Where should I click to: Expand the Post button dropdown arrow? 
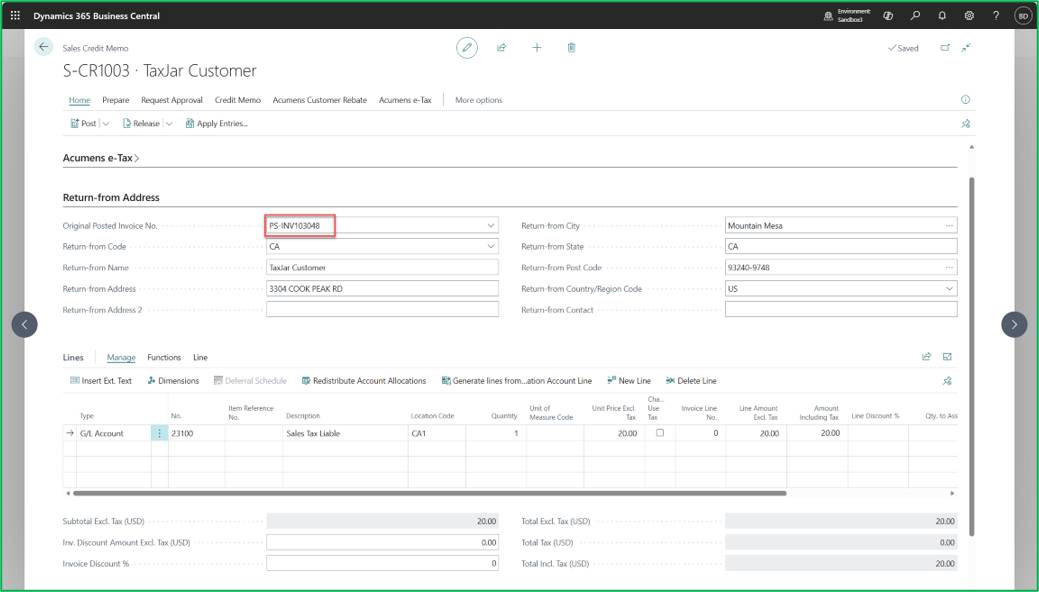[106, 123]
